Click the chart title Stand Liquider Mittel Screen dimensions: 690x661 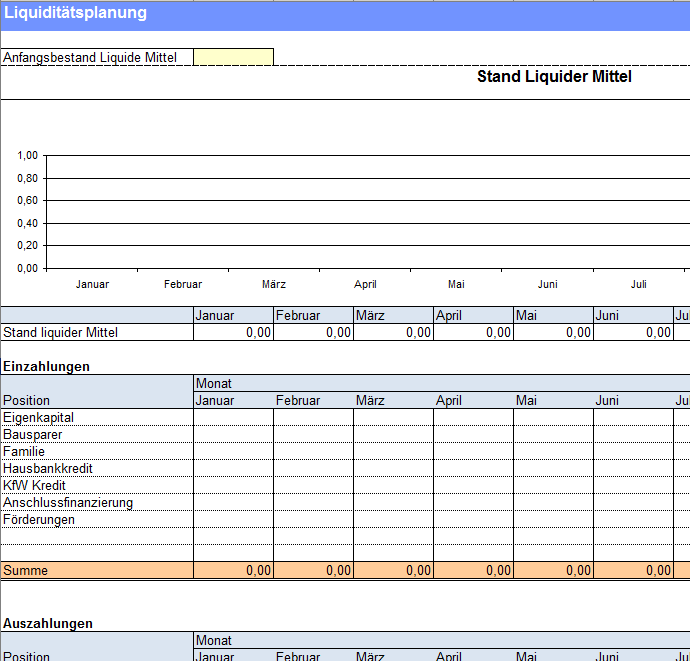coord(554,77)
